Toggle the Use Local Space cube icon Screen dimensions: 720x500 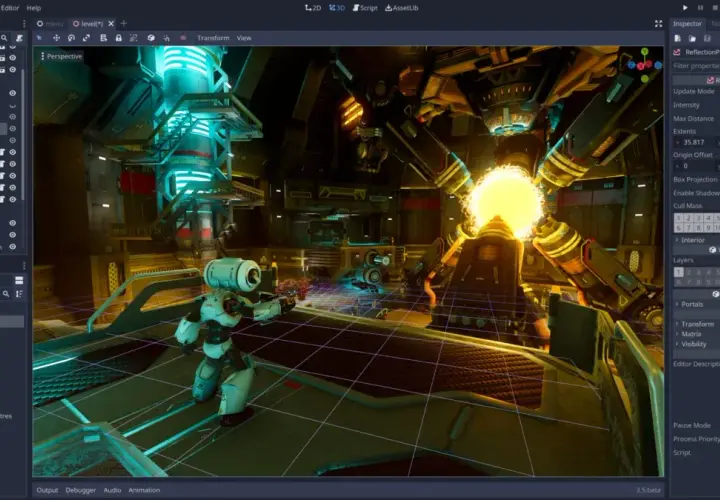pos(151,38)
